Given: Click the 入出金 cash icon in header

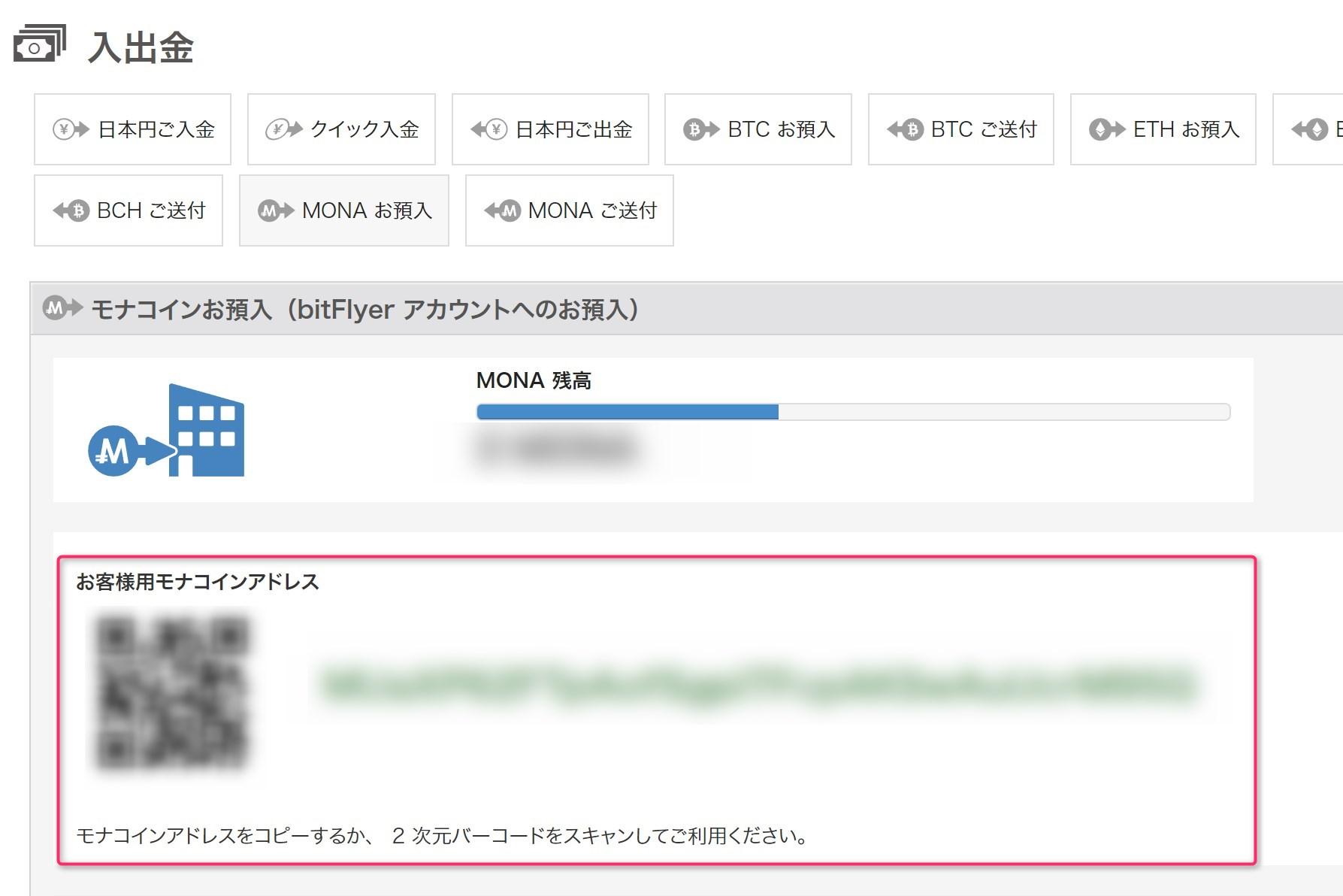Looking at the screenshot, I should [40, 44].
